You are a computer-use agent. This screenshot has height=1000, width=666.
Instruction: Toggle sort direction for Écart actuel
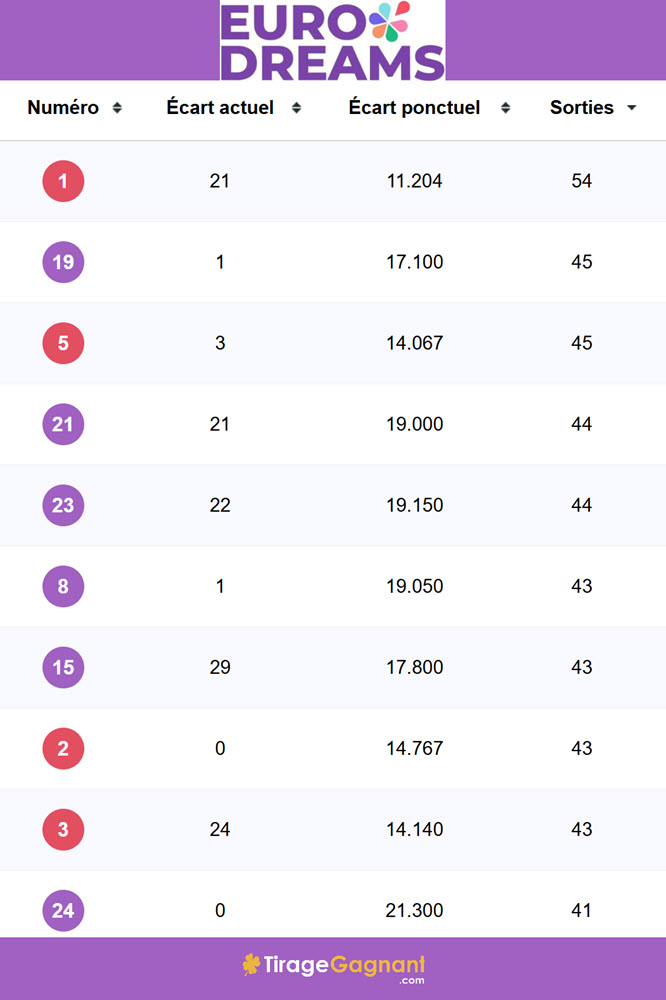(x=296, y=107)
